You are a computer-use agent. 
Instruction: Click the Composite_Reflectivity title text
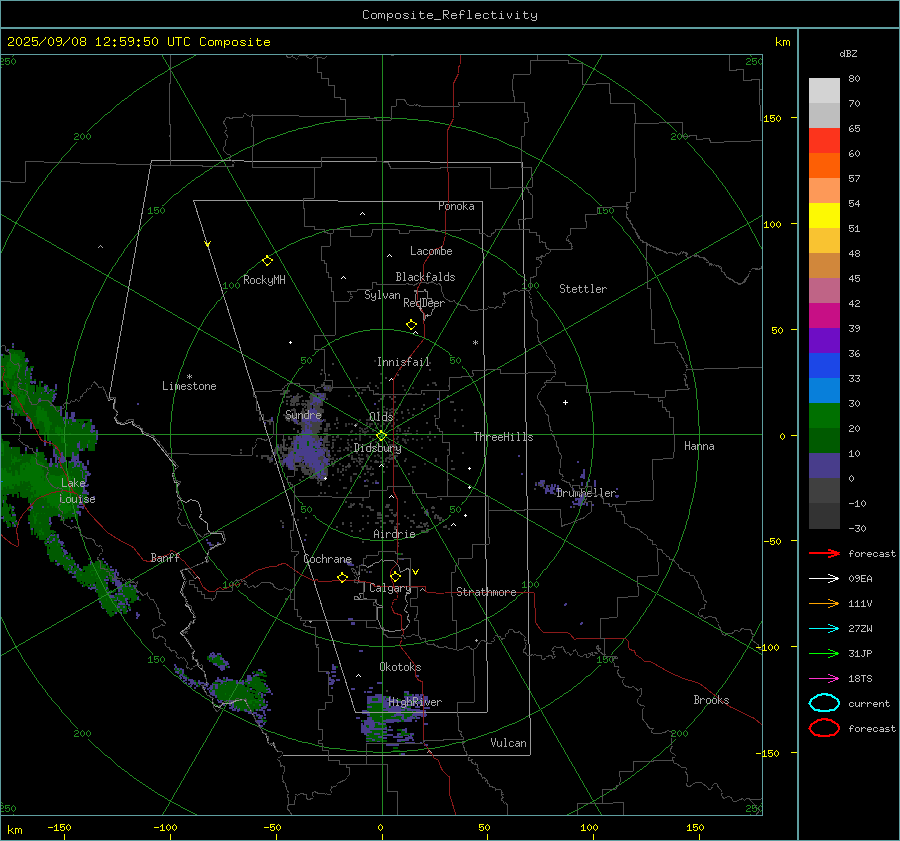(449, 15)
